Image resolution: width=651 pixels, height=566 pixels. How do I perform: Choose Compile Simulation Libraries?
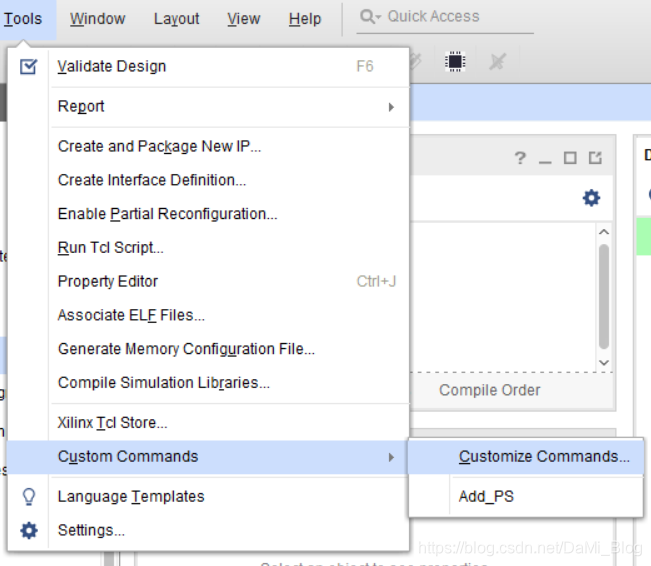[x=229, y=382]
